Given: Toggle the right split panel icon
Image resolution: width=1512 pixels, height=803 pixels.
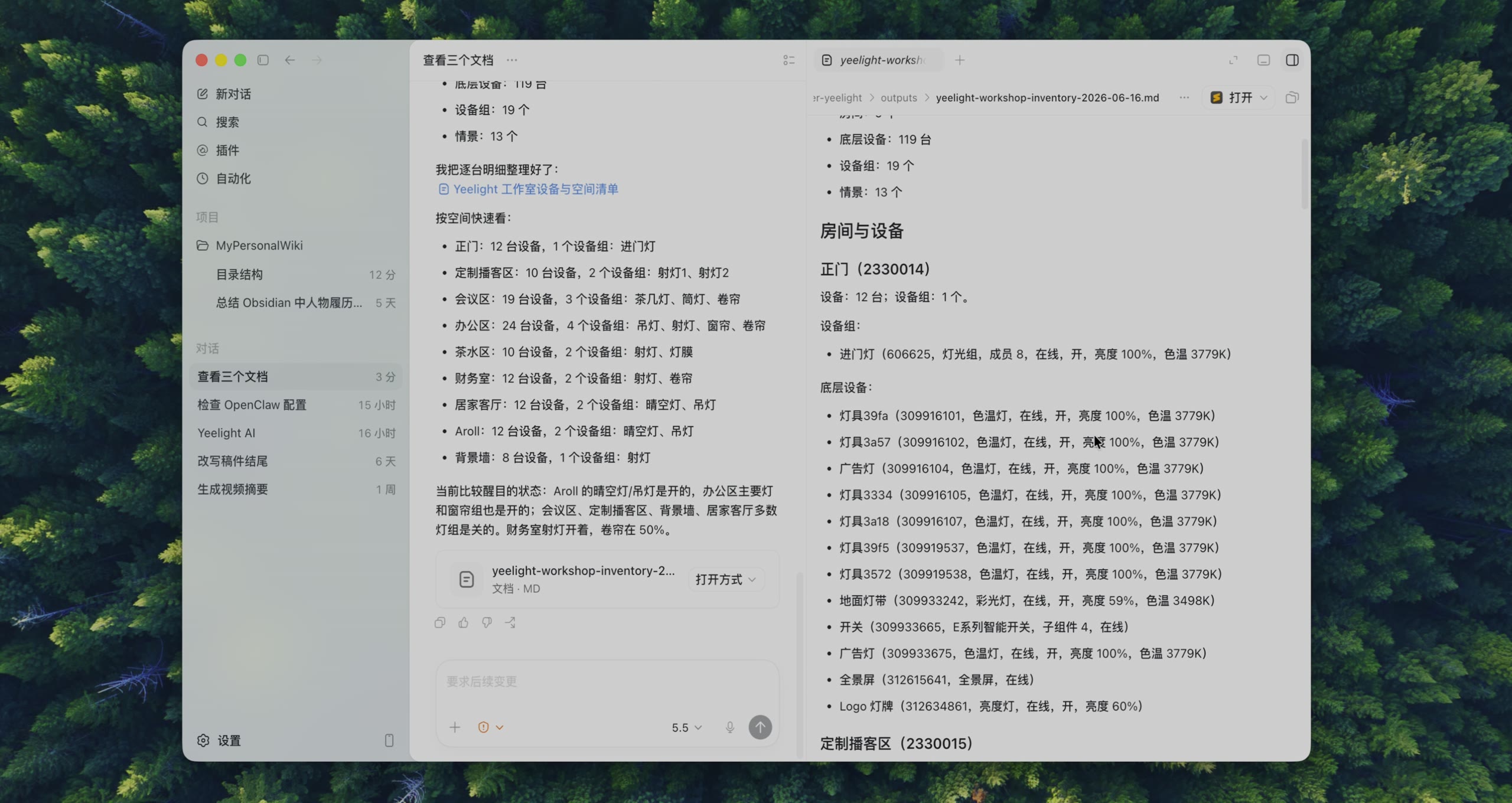Looking at the screenshot, I should coord(1292,60).
